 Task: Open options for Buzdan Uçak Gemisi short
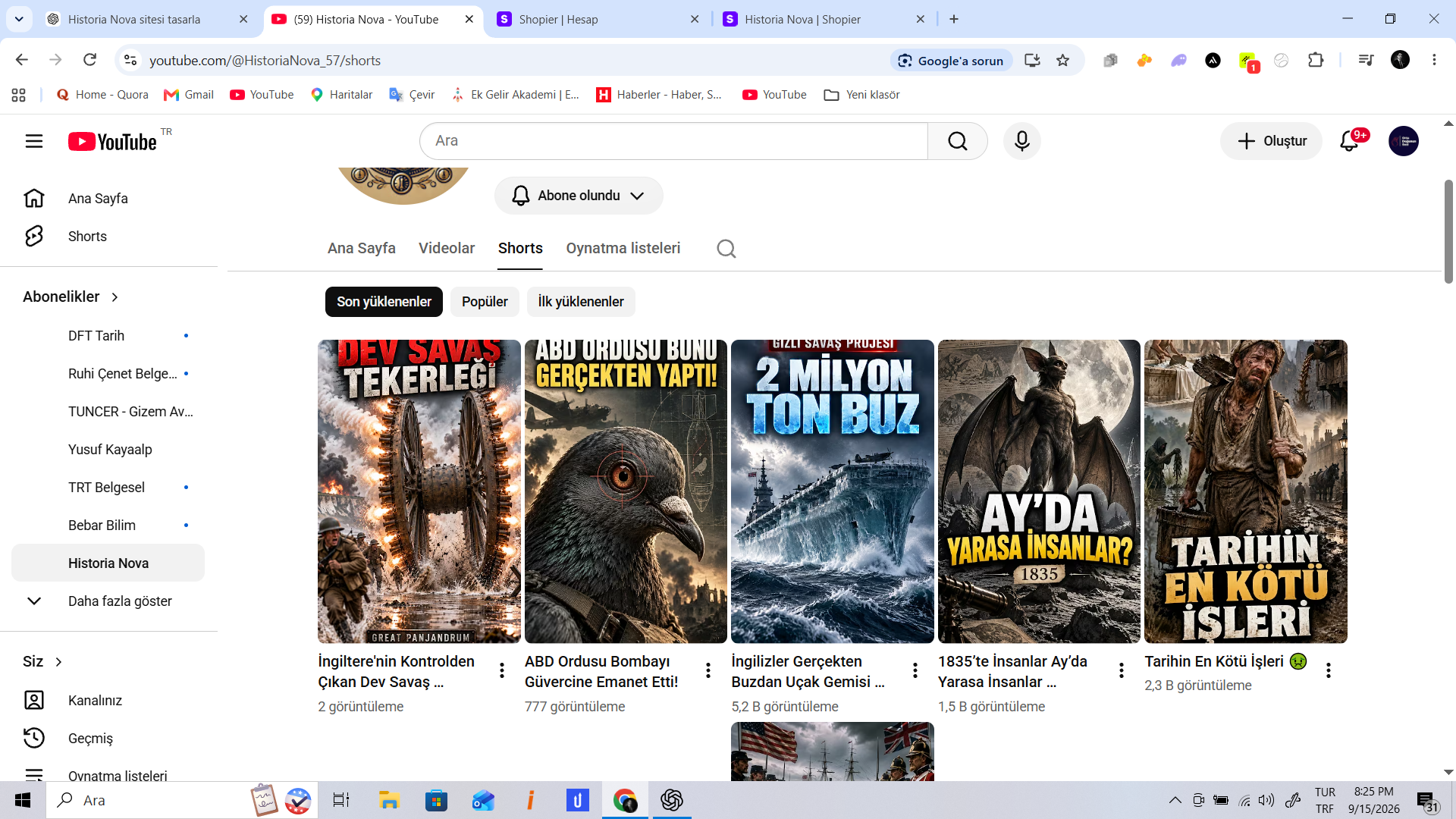[x=915, y=670]
